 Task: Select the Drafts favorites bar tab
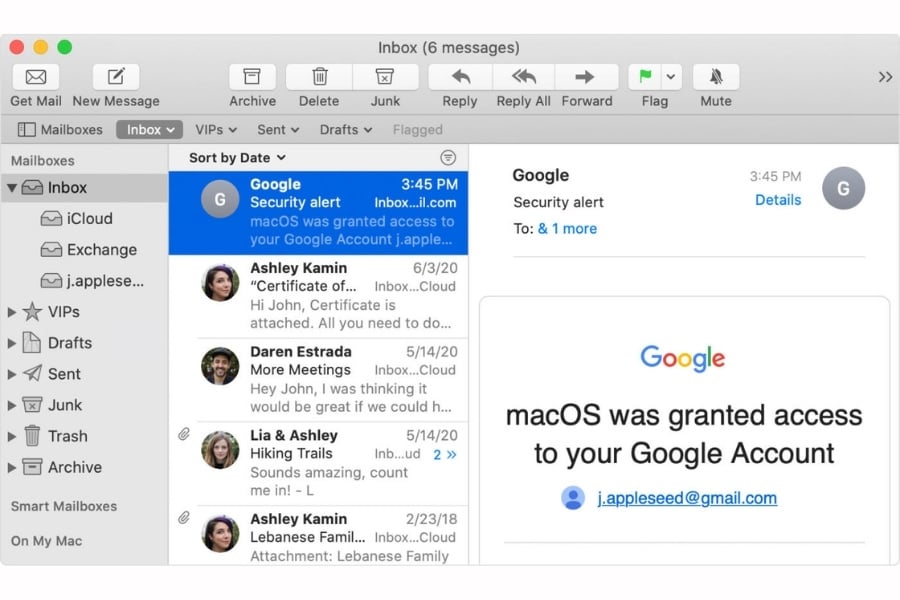point(346,130)
